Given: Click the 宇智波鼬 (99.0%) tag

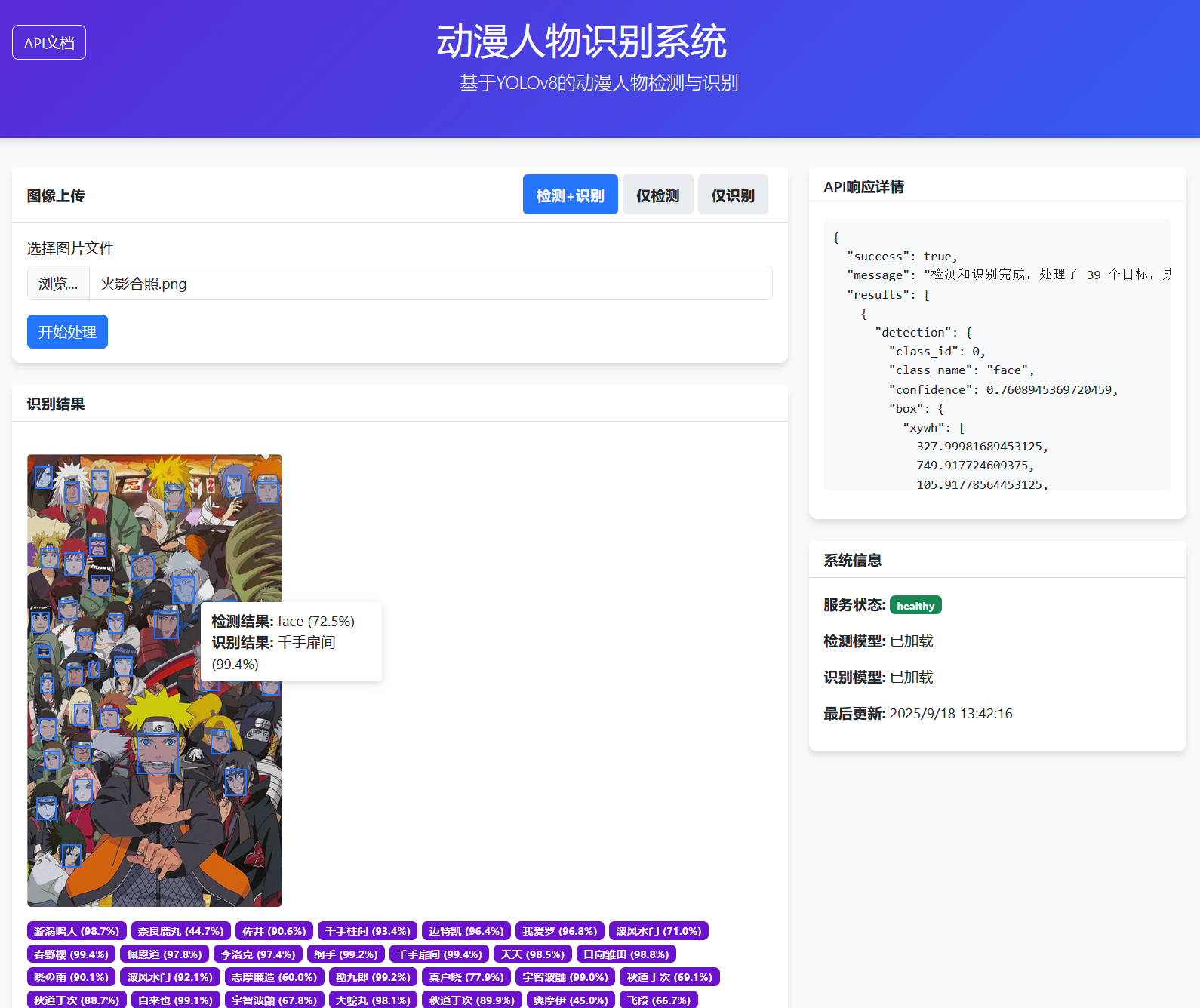Looking at the screenshot, I should pos(565,977).
